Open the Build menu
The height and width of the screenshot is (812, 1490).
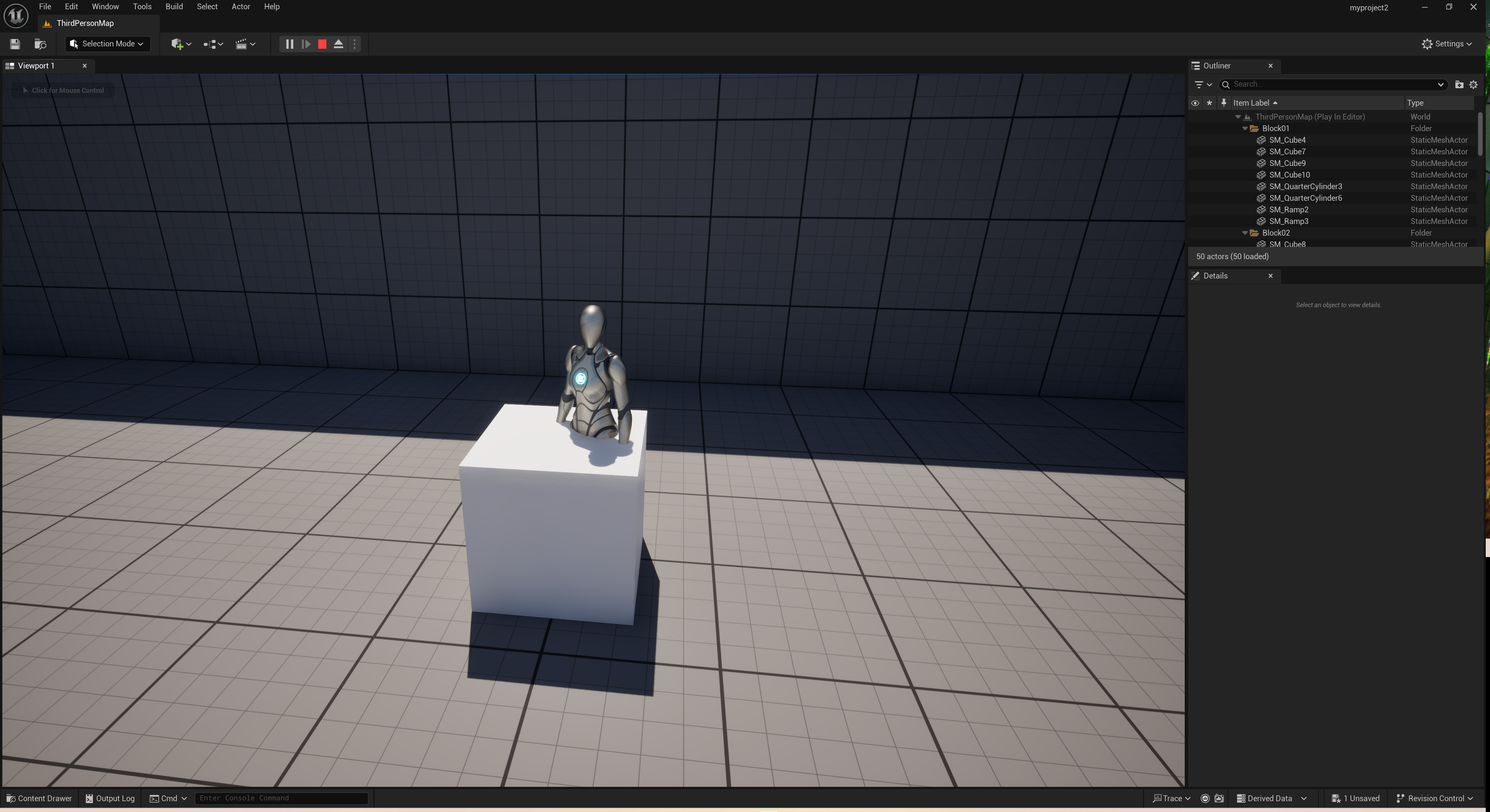click(173, 7)
